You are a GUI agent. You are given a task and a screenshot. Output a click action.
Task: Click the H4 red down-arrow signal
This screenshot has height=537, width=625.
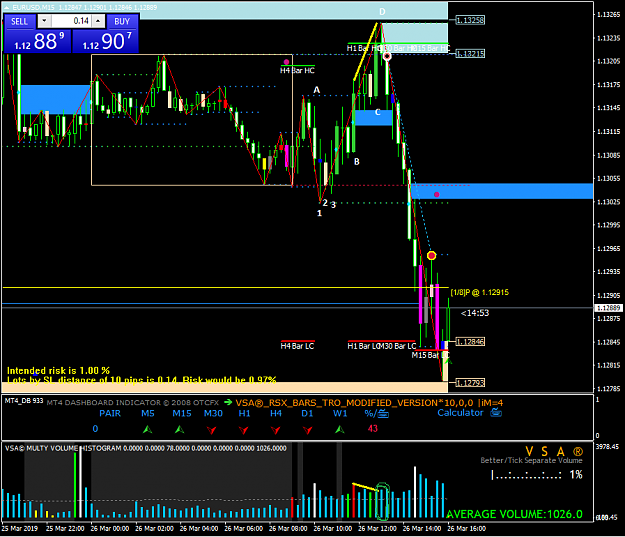pos(275,430)
